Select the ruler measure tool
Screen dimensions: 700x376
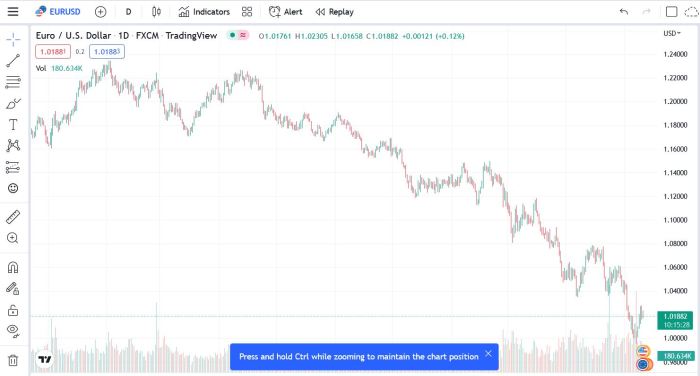pyautogui.click(x=13, y=217)
